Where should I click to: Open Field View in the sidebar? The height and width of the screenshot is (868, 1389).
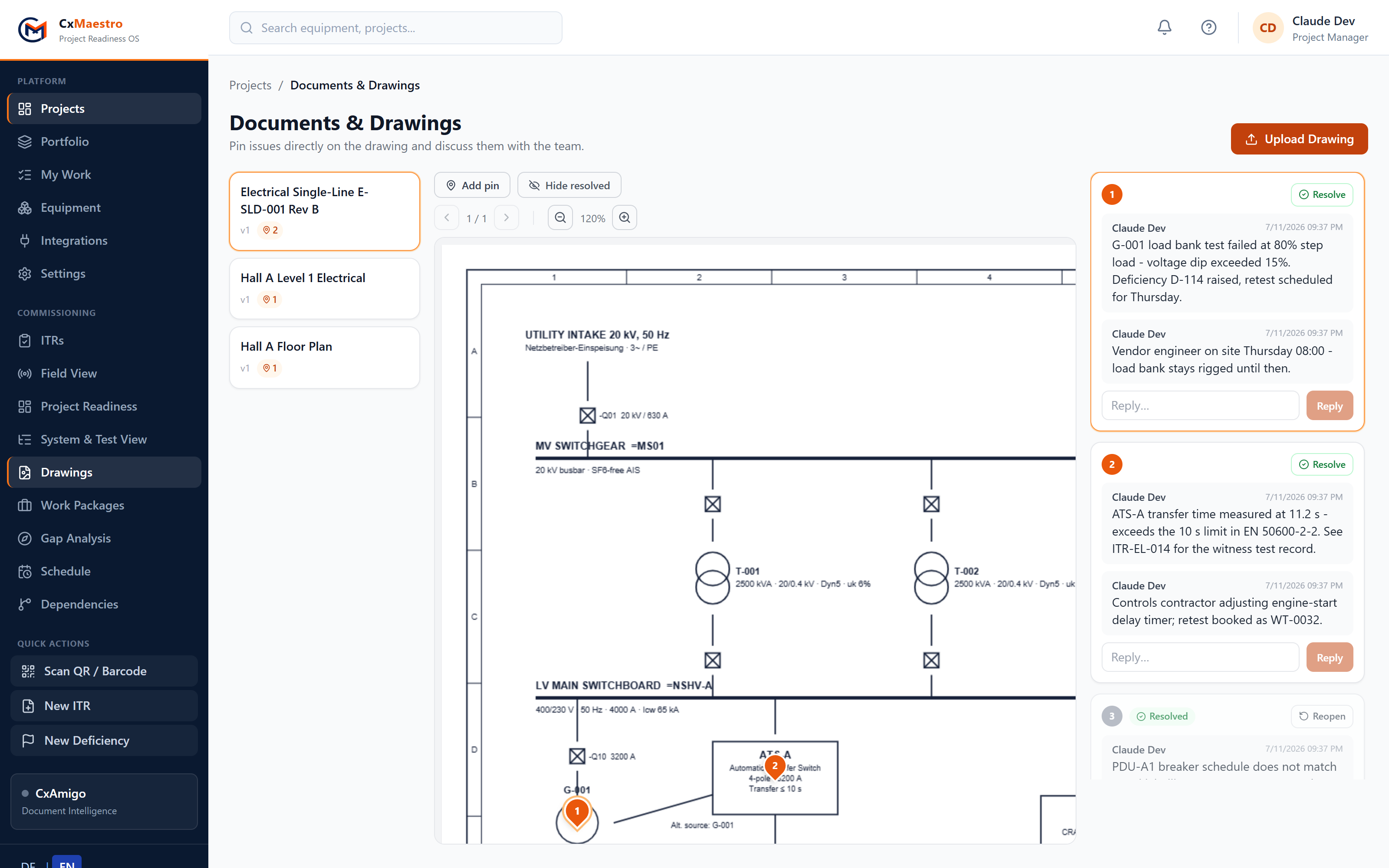pyautogui.click(x=104, y=373)
